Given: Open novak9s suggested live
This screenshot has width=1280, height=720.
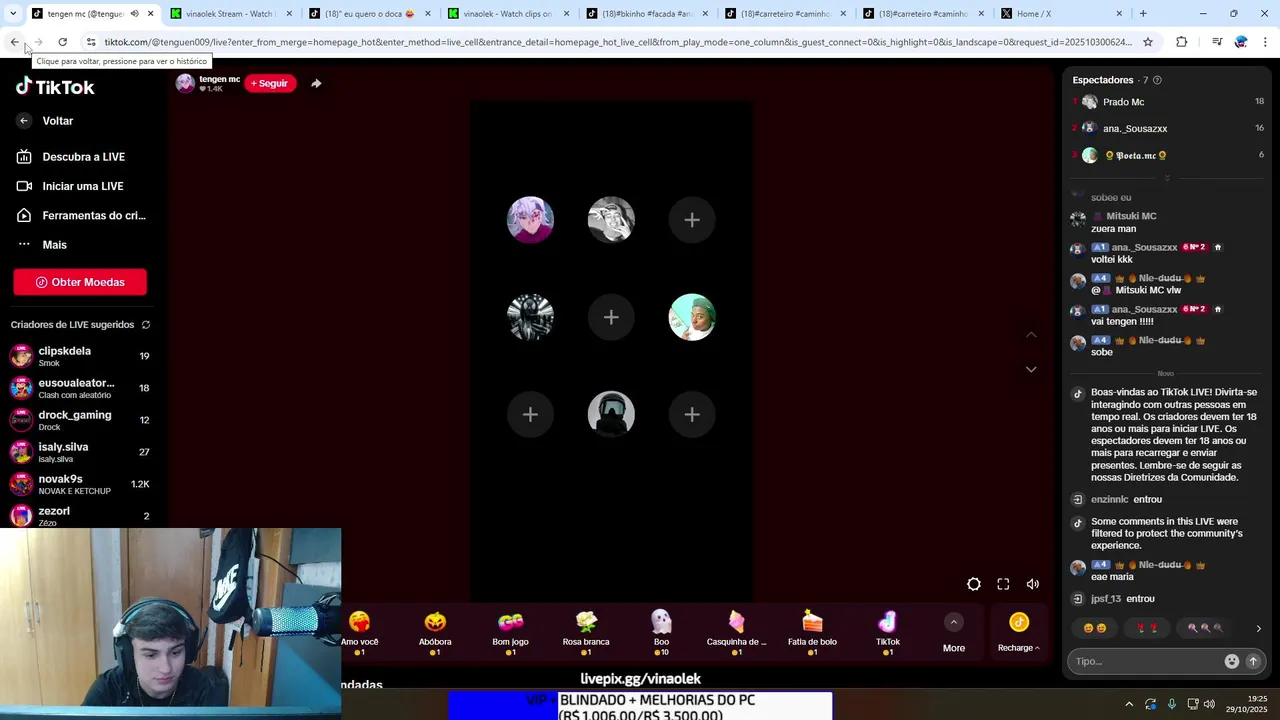Looking at the screenshot, I should (x=80, y=484).
